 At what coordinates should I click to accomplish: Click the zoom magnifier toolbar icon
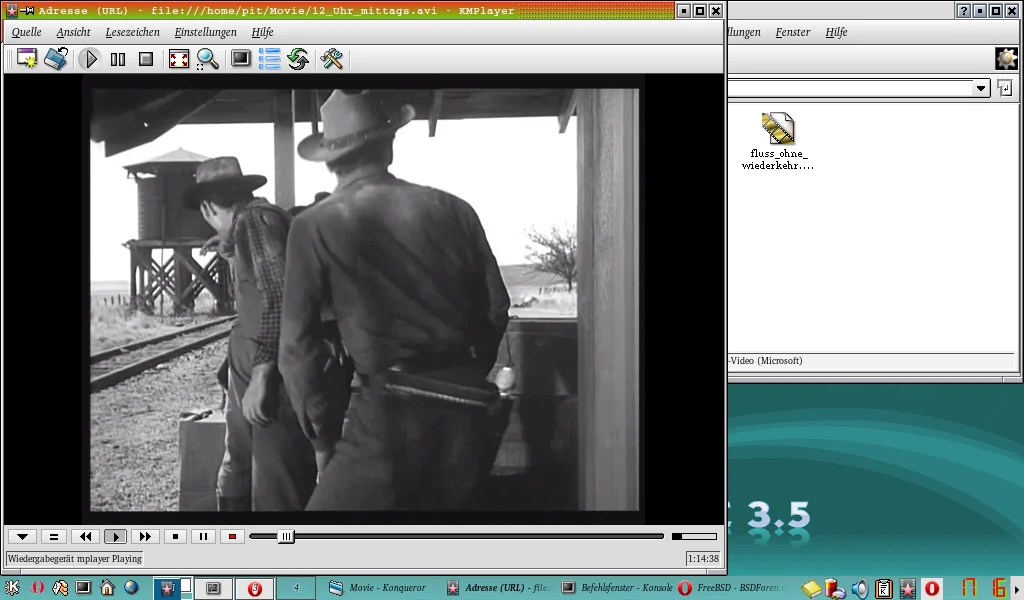point(208,59)
